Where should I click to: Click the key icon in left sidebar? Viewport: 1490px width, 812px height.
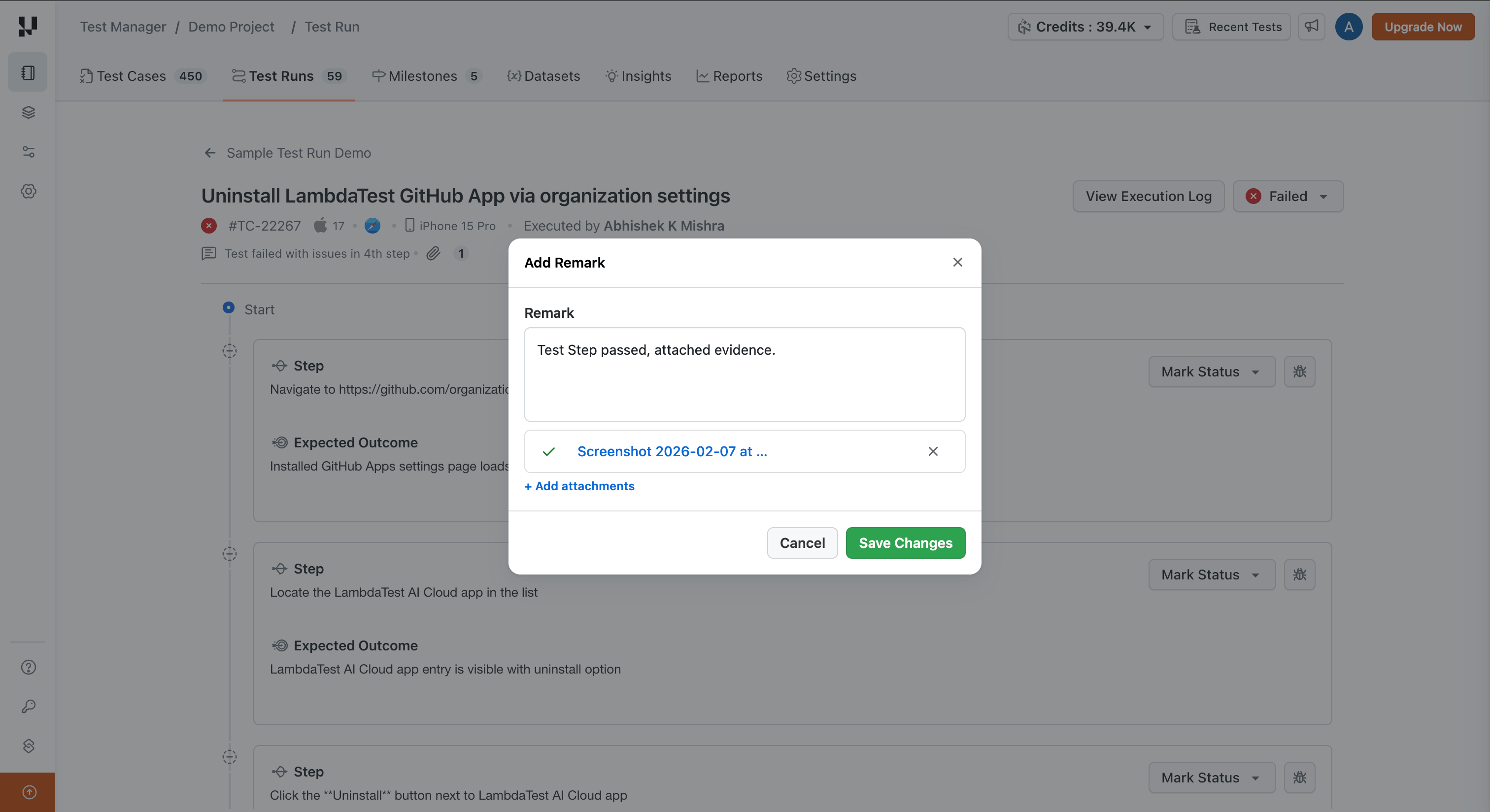tap(29, 706)
